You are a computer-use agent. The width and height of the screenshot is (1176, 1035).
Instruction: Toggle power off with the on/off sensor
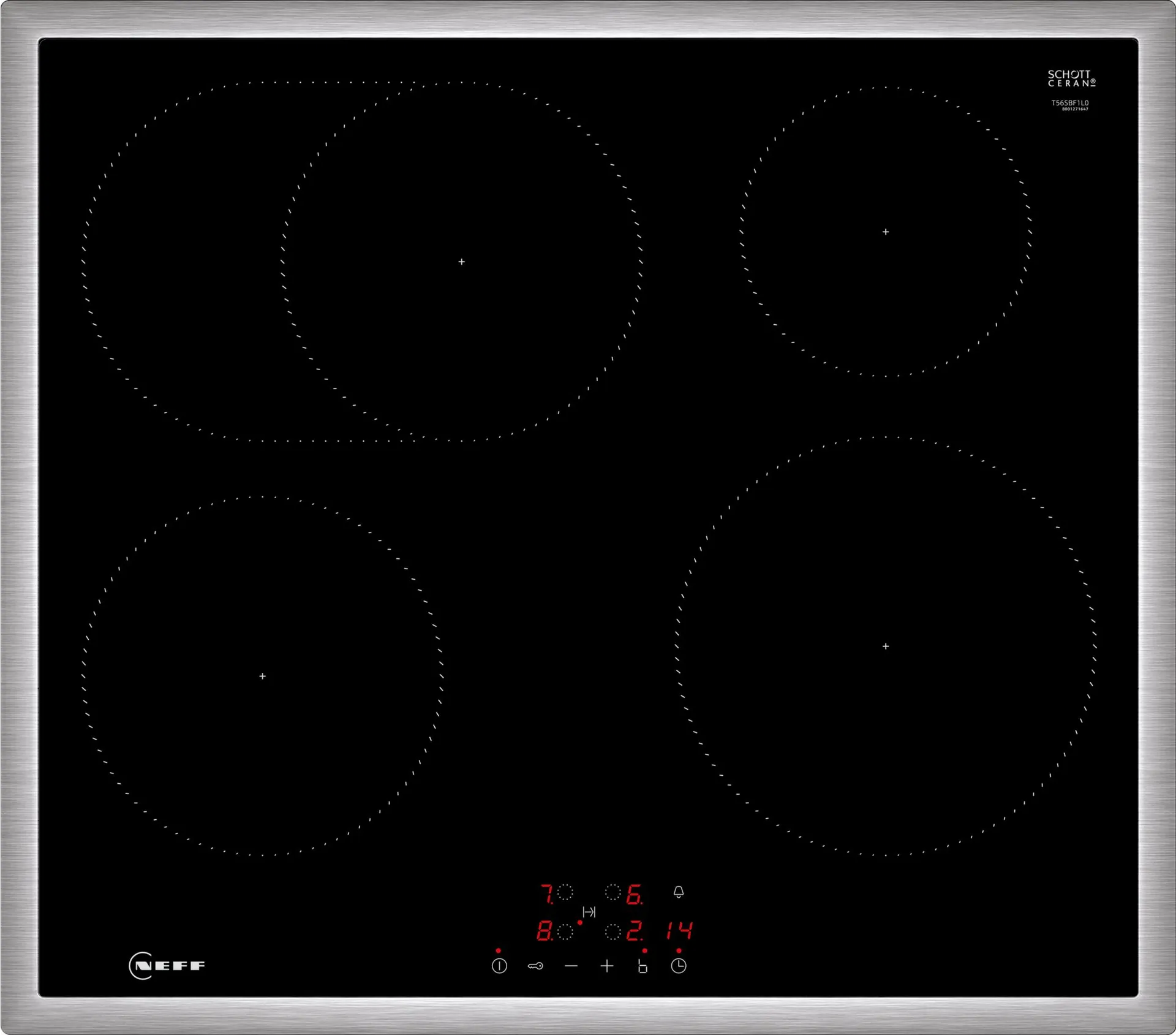(499, 967)
